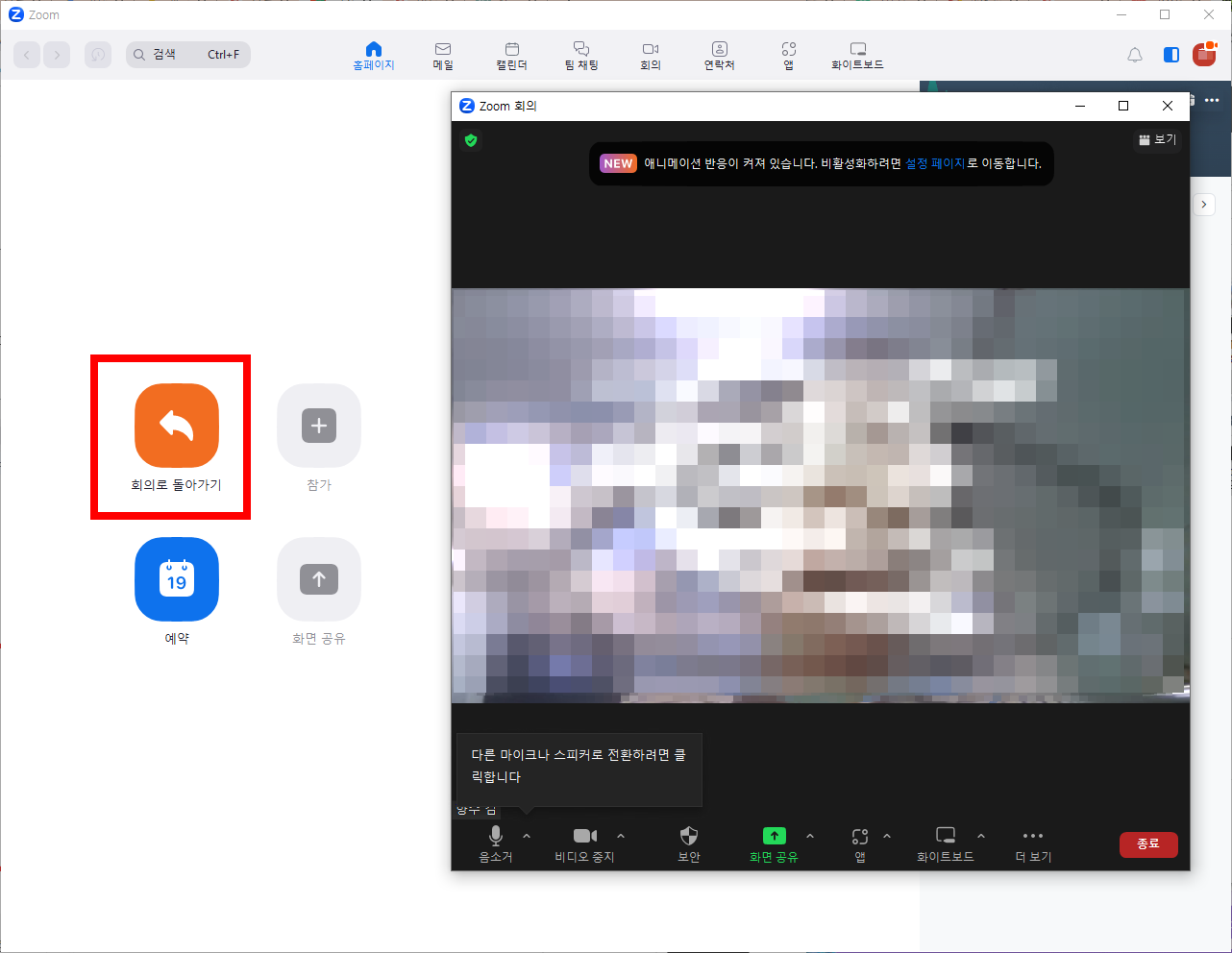Click the 참가 (Join) plus icon
The height and width of the screenshot is (953, 1232).
(x=318, y=426)
